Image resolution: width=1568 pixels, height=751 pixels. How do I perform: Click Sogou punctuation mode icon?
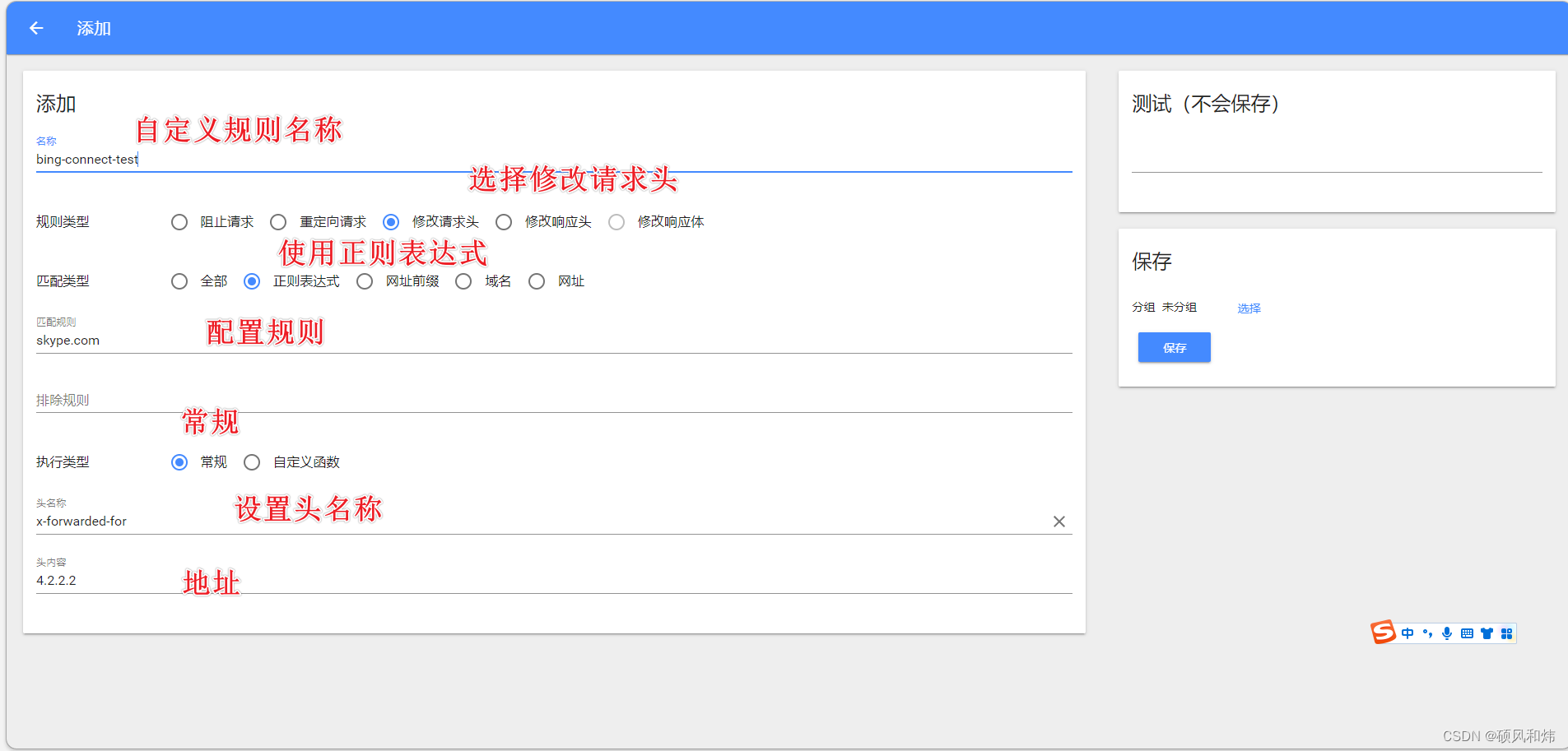click(1427, 633)
